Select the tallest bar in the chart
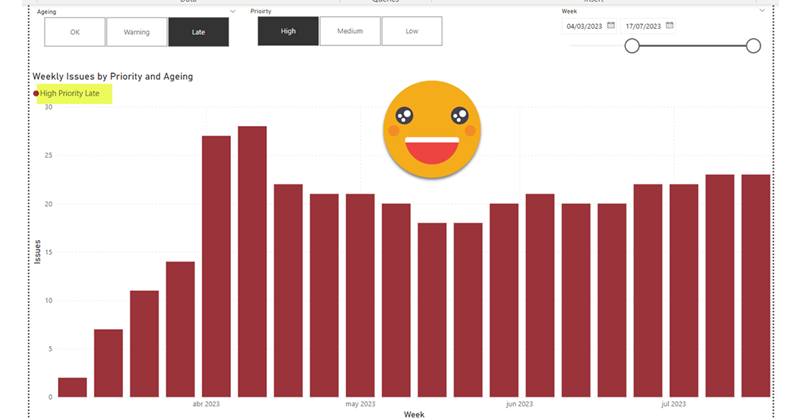 tap(252, 260)
